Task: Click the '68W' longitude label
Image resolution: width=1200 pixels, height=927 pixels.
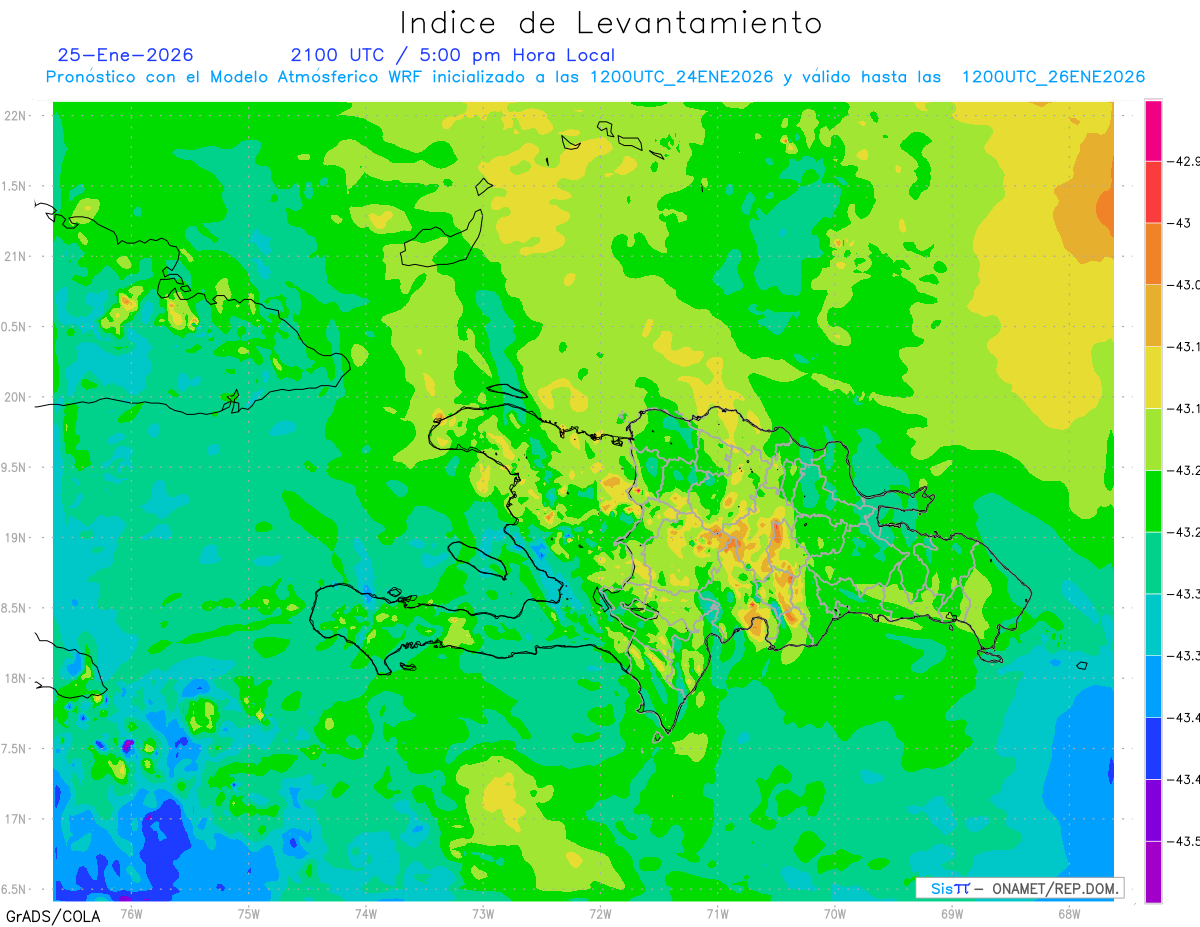Action: pyautogui.click(x=1069, y=913)
